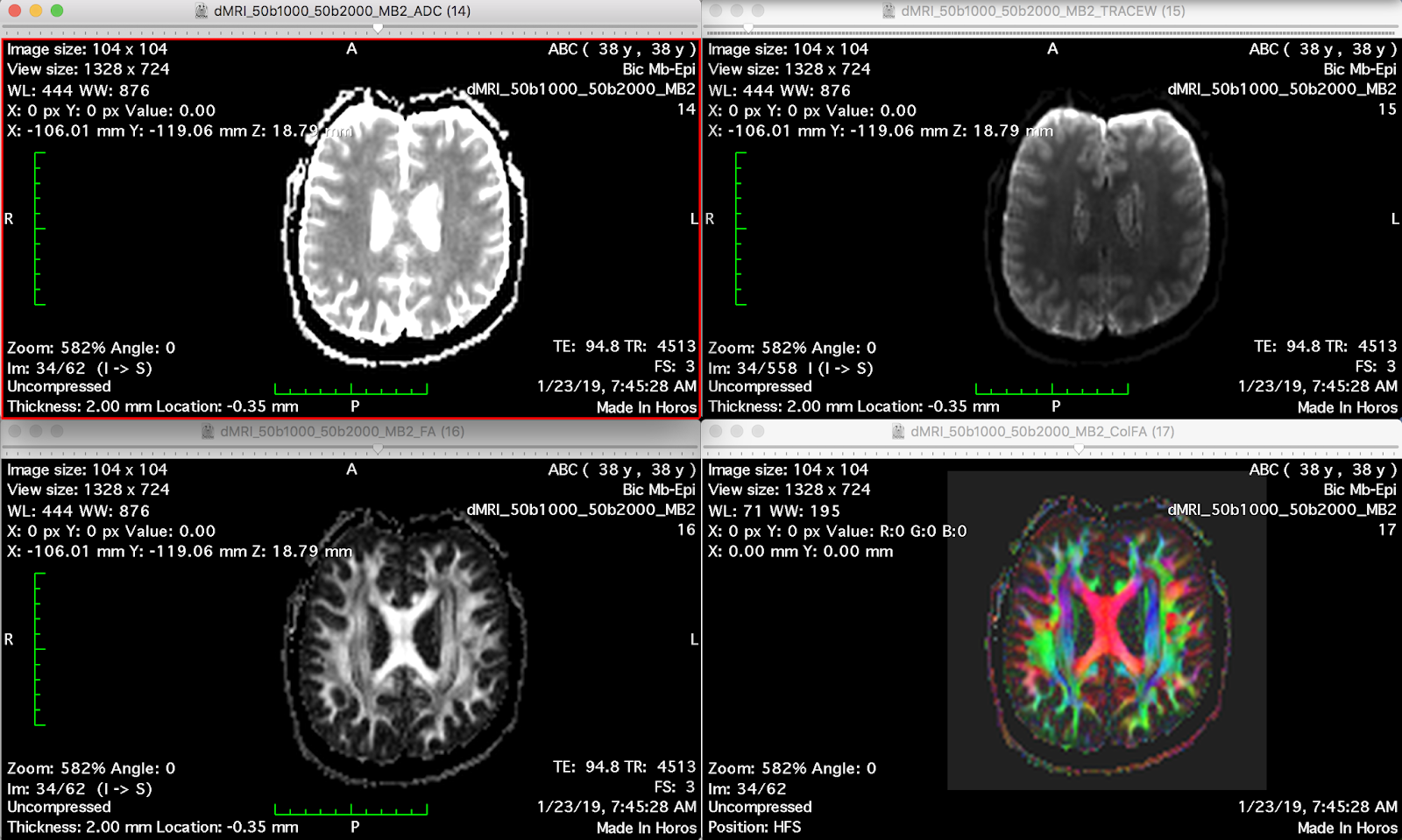
Task: Click the slice slider in the ColFA window
Action: (1078, 448)
